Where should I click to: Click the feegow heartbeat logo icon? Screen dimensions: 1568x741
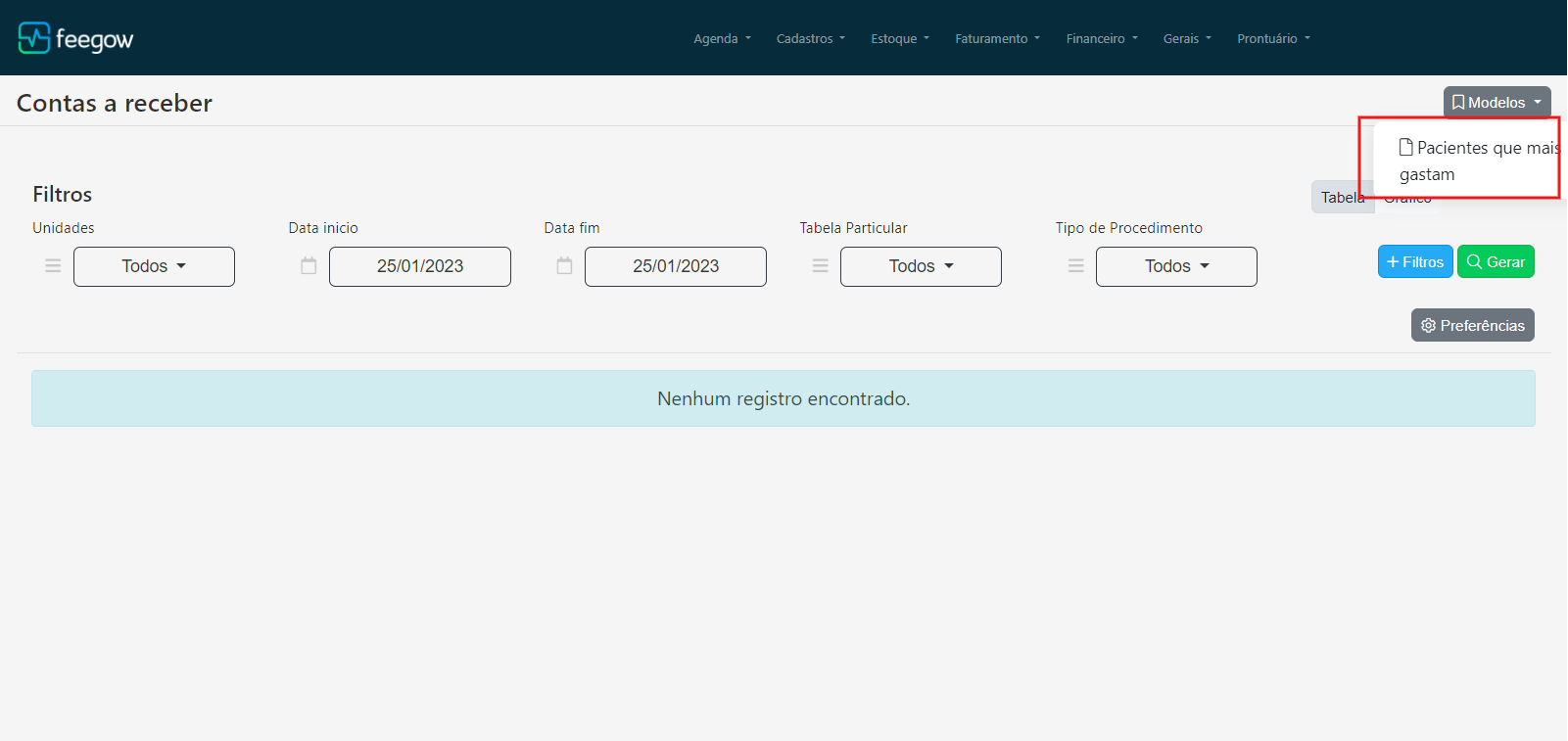pos(34,38)
